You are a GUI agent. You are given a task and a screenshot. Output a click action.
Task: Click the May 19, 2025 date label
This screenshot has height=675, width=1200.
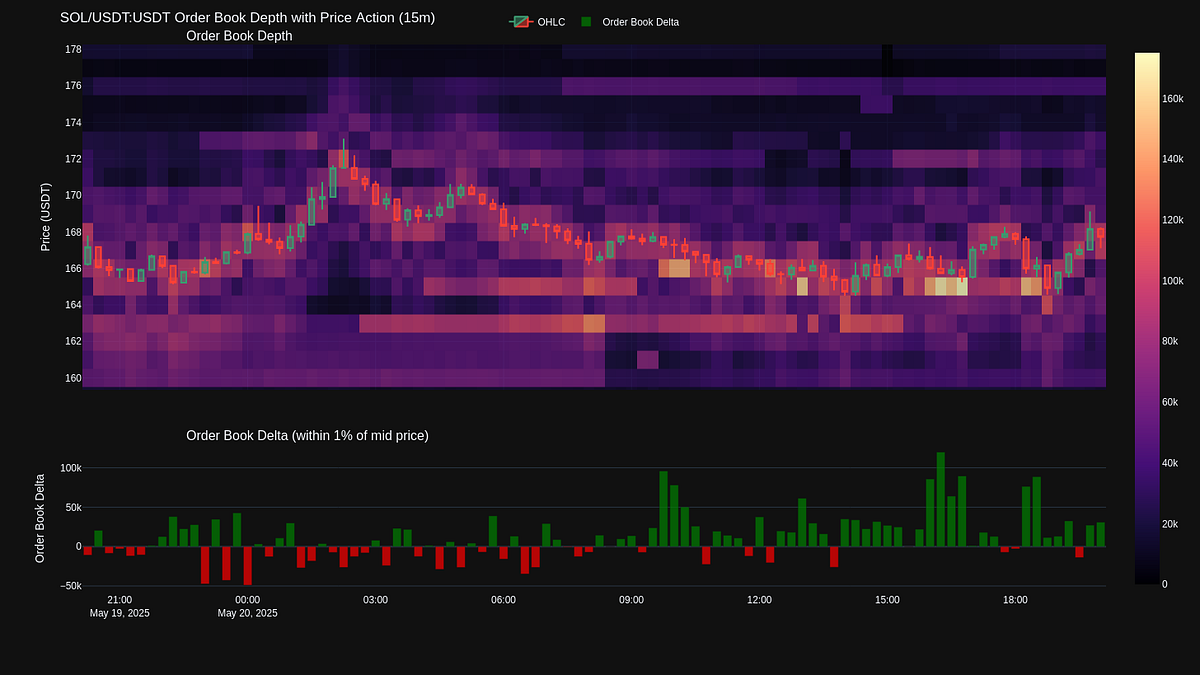[x=119, y=613]
